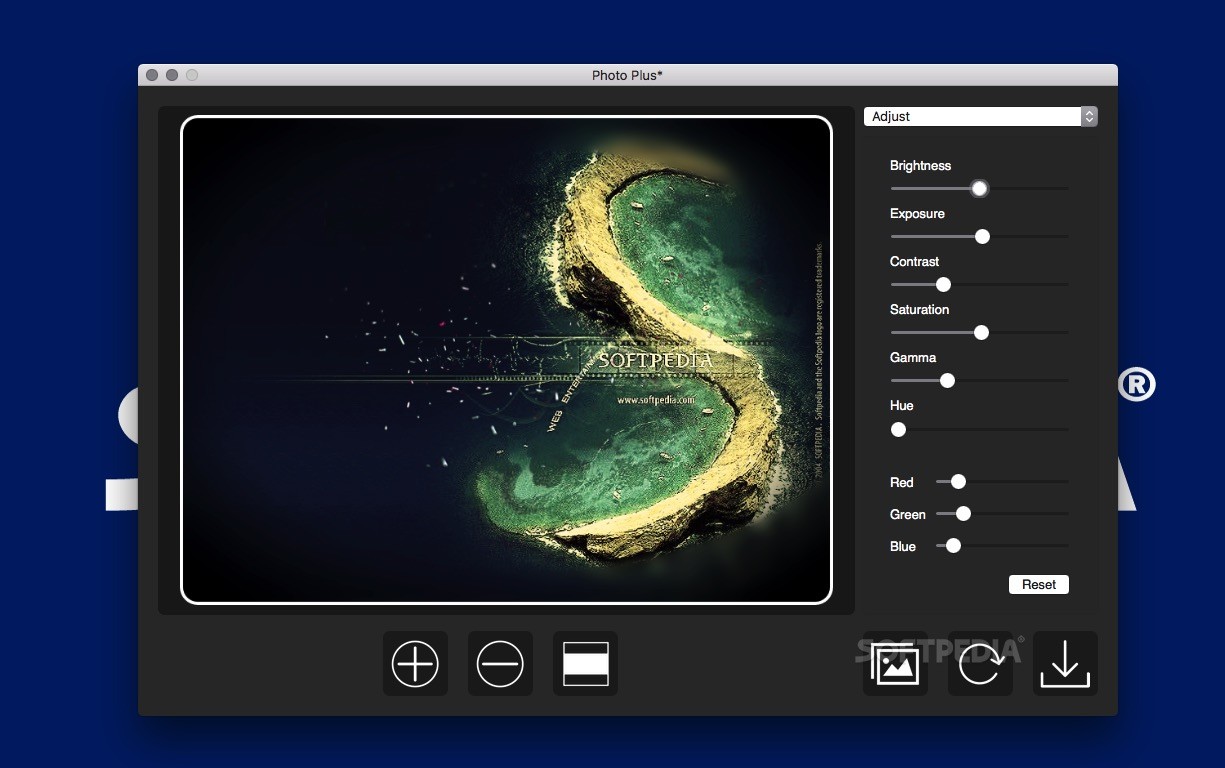Select the Gamma slider handle

948,380
